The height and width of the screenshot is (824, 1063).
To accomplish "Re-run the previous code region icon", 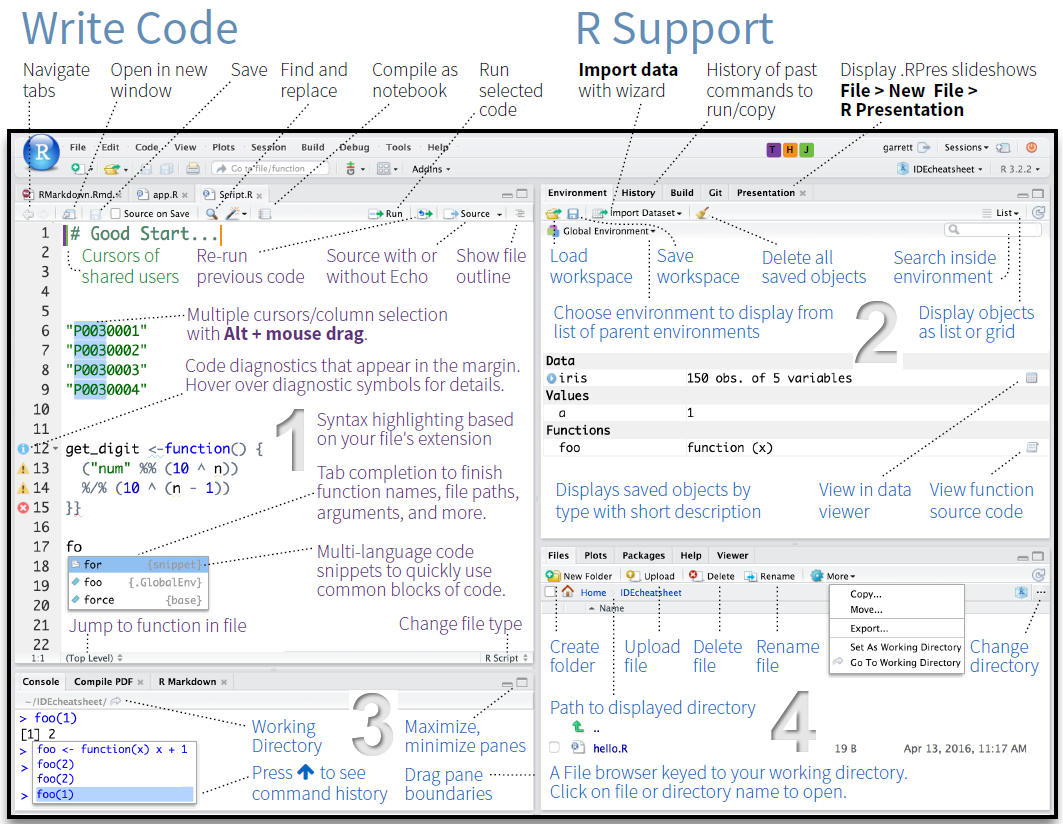I will point(425,214).
